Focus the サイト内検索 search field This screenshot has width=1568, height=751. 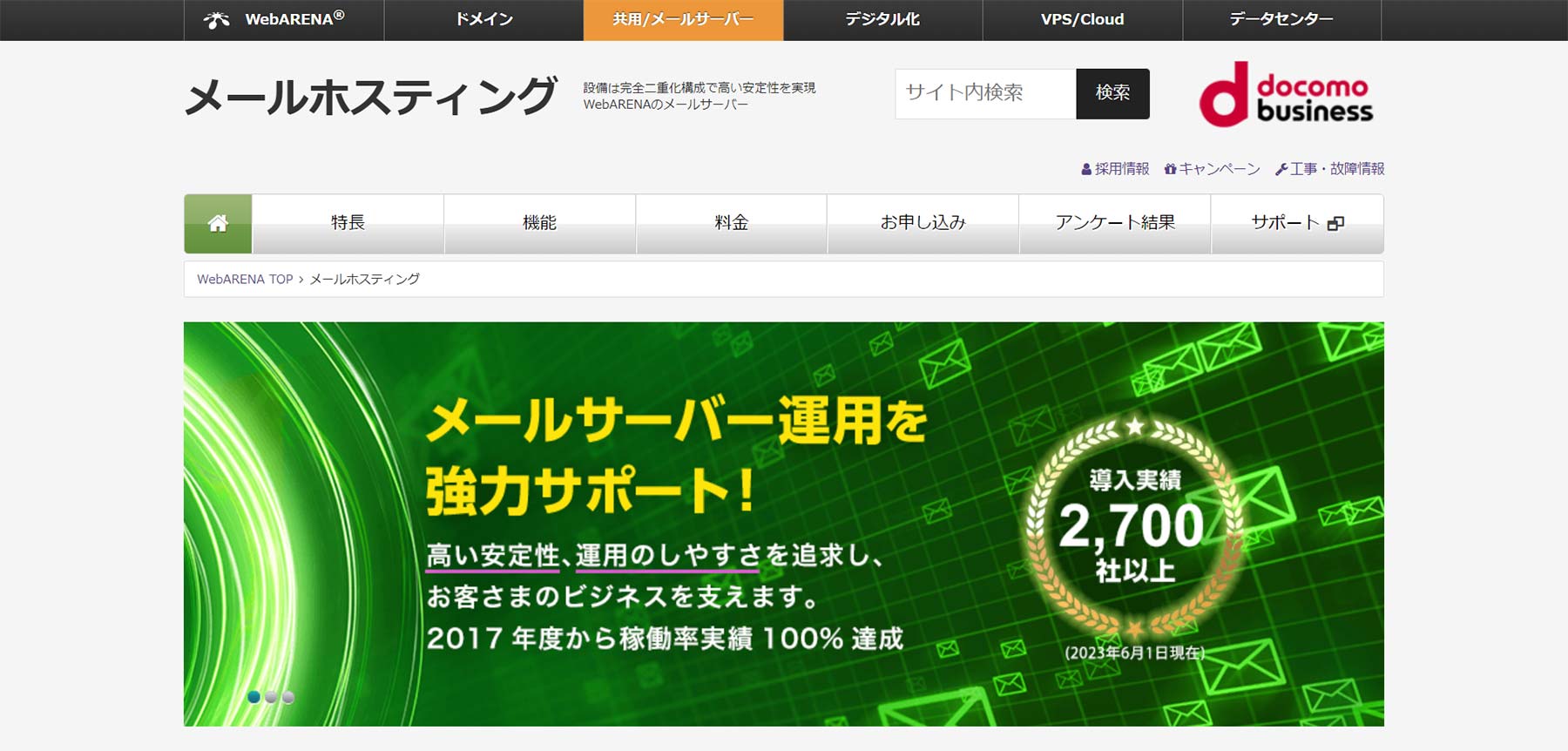985,93
